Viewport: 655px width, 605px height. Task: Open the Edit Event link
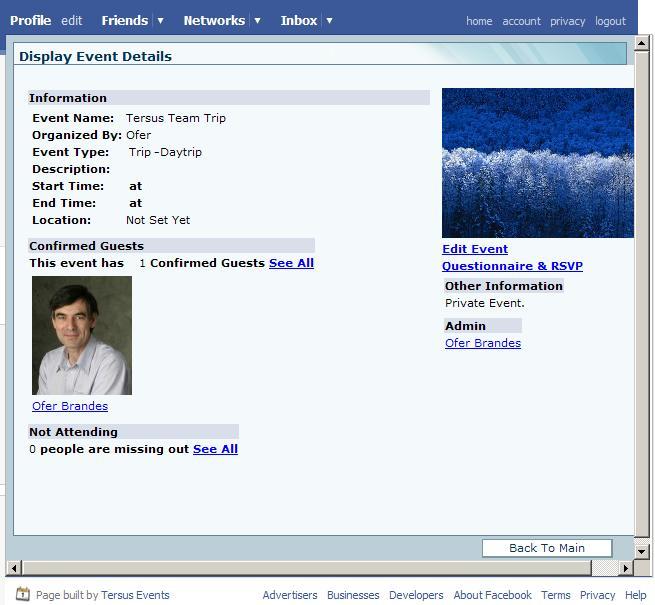[475, 249]
